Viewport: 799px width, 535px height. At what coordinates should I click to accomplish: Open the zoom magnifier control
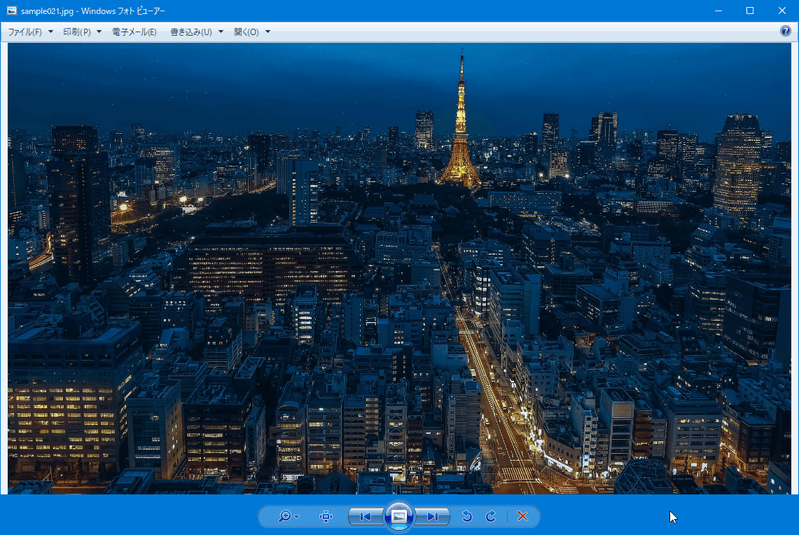tap(285, 517)
